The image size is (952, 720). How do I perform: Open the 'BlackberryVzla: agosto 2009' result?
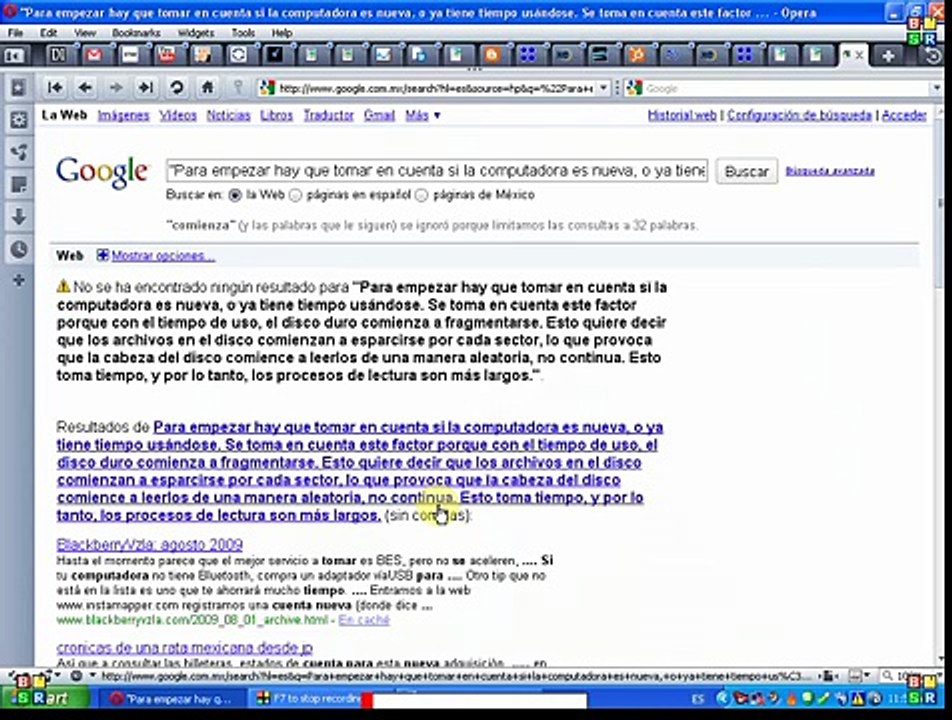149,545
